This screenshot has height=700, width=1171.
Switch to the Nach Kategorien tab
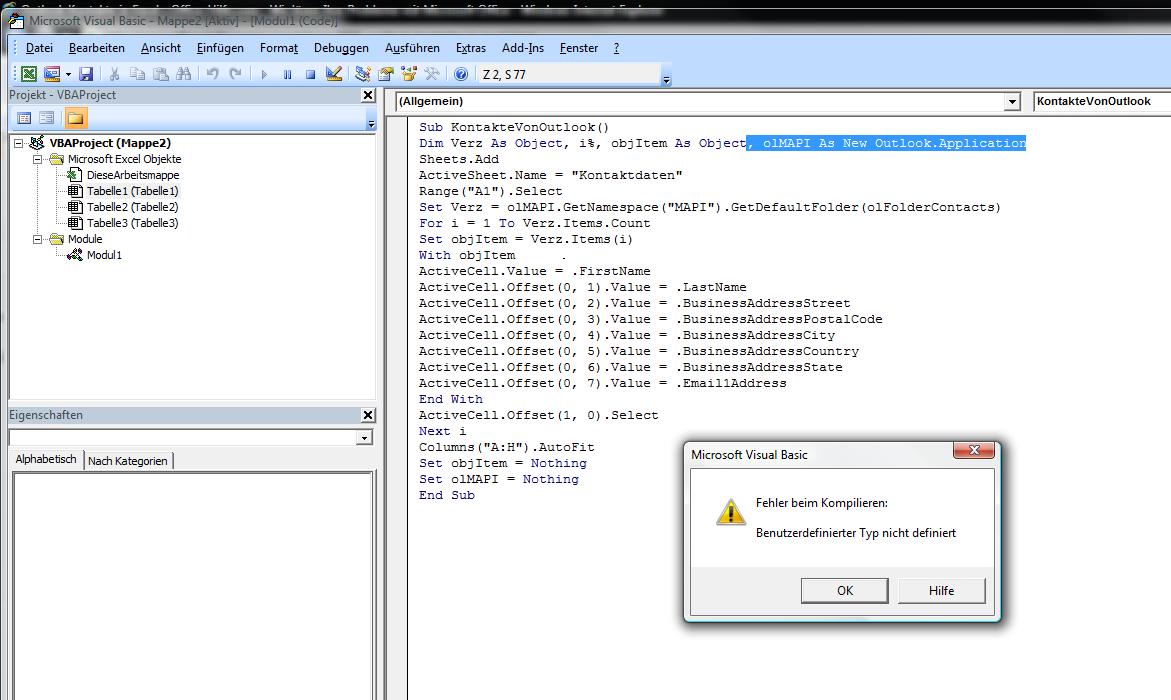tap(128, 461)
